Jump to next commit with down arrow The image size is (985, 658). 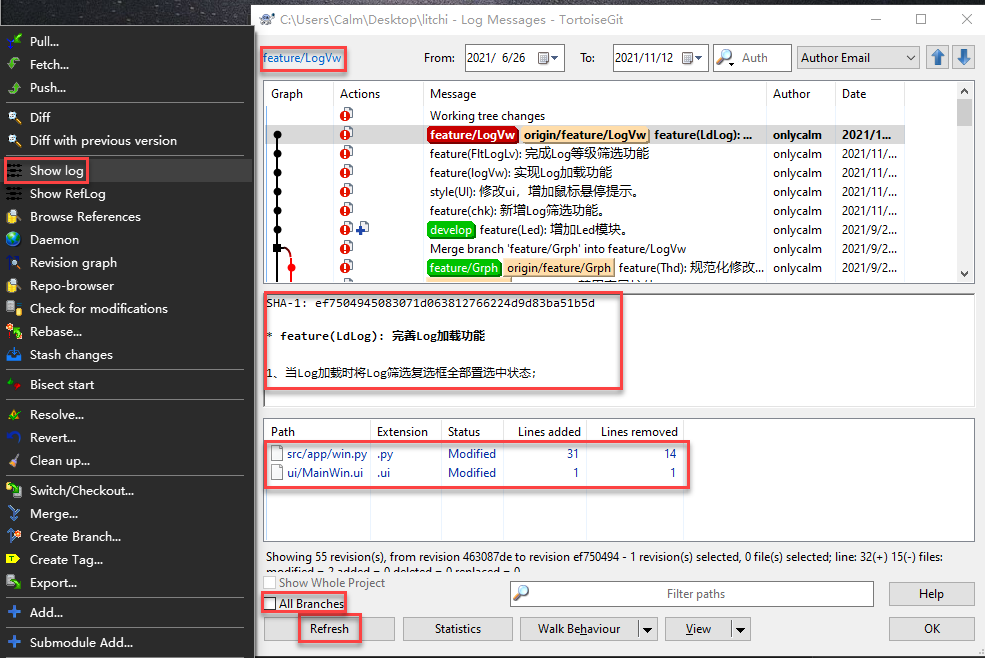964,58
